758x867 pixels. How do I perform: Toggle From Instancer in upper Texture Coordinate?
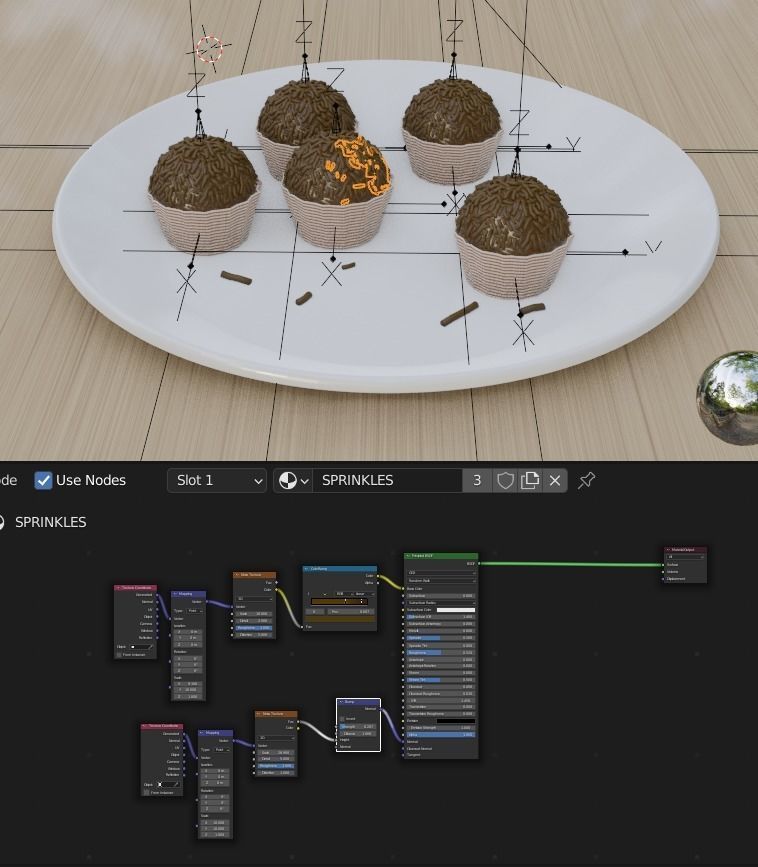(119, 655)
